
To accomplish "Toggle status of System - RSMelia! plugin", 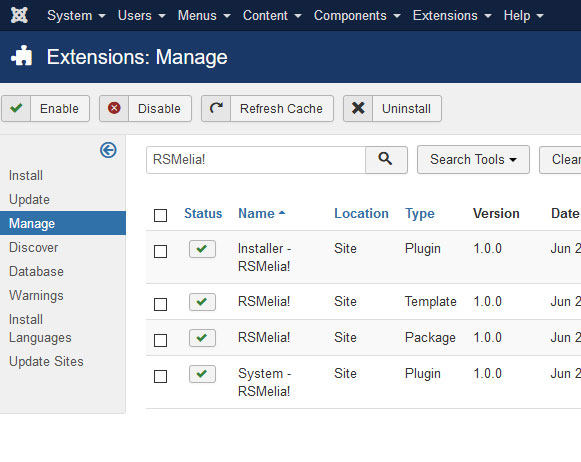I will (x=202, y=373).
